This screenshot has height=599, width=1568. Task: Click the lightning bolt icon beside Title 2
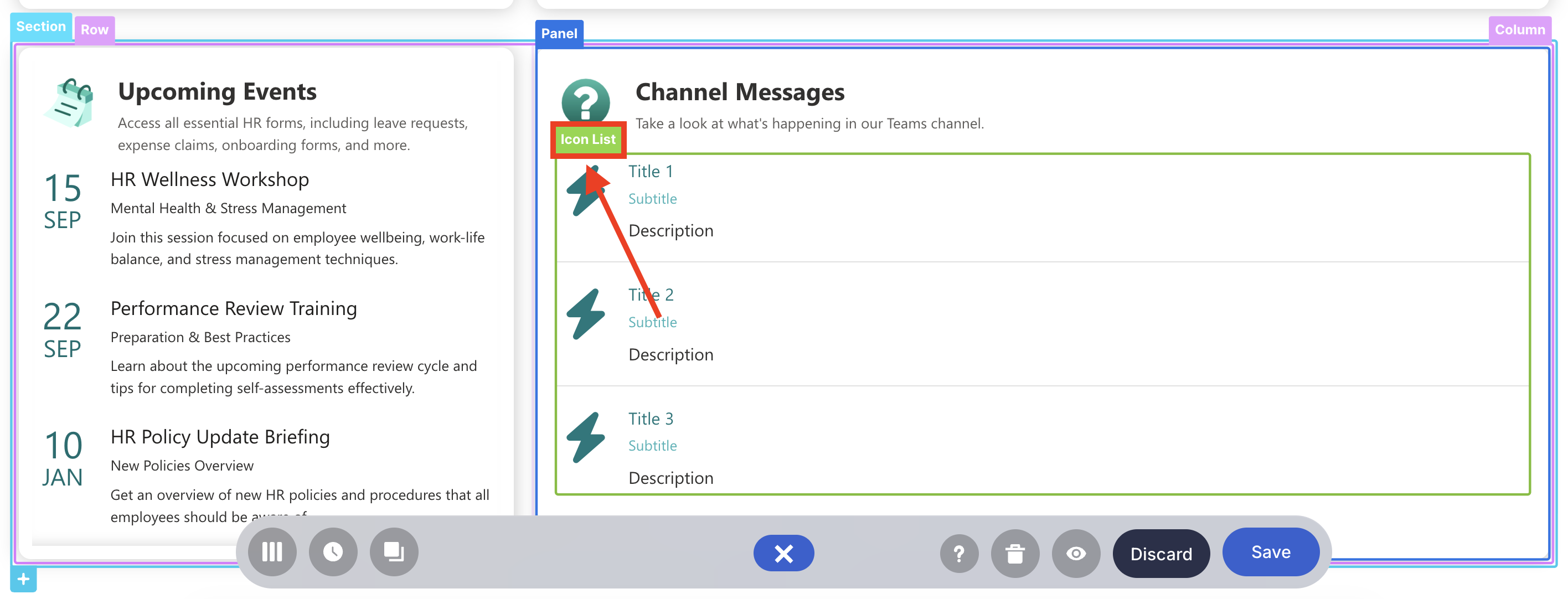click(x=585, y=313)
